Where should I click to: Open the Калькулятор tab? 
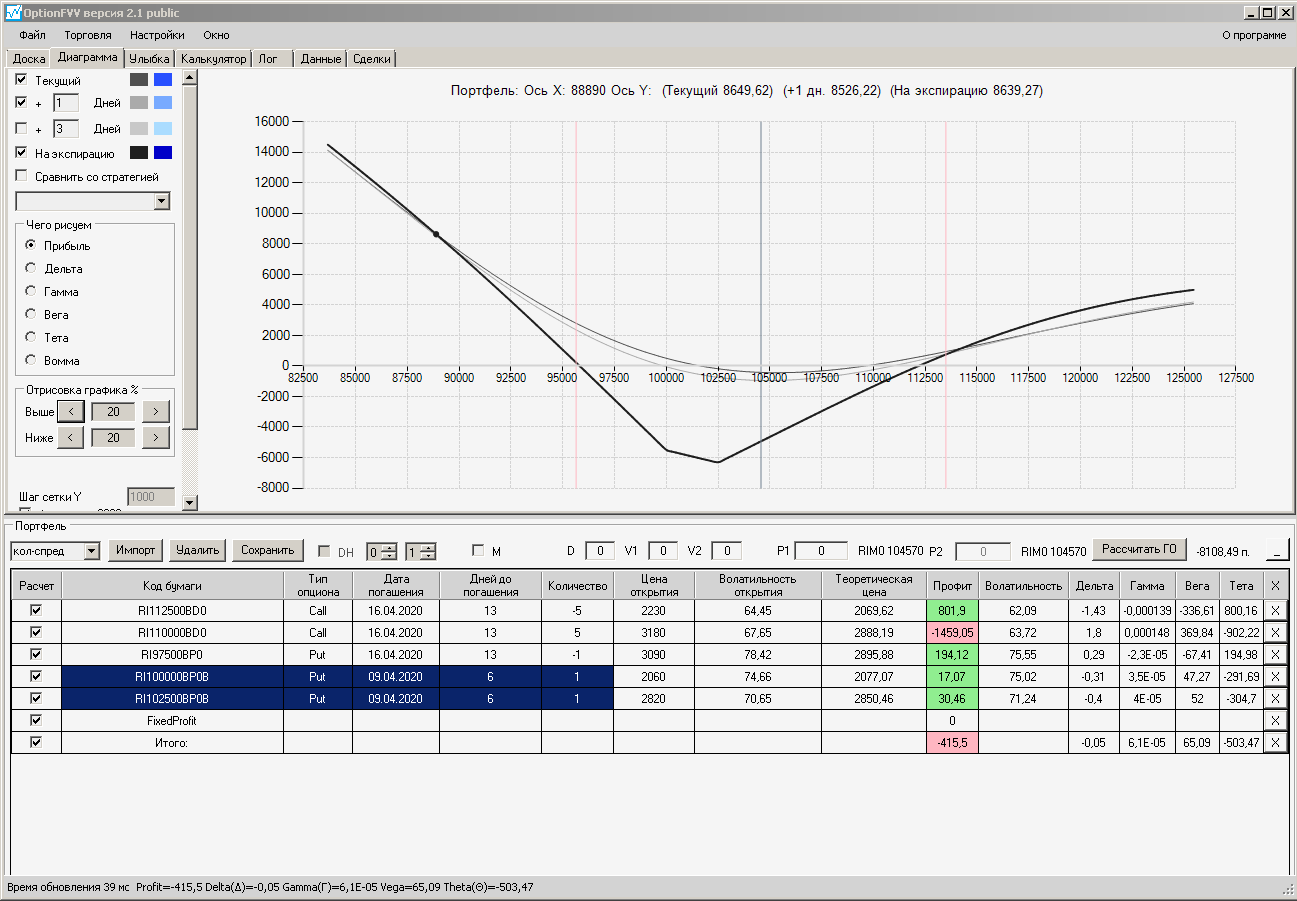[x=214, y=59]
